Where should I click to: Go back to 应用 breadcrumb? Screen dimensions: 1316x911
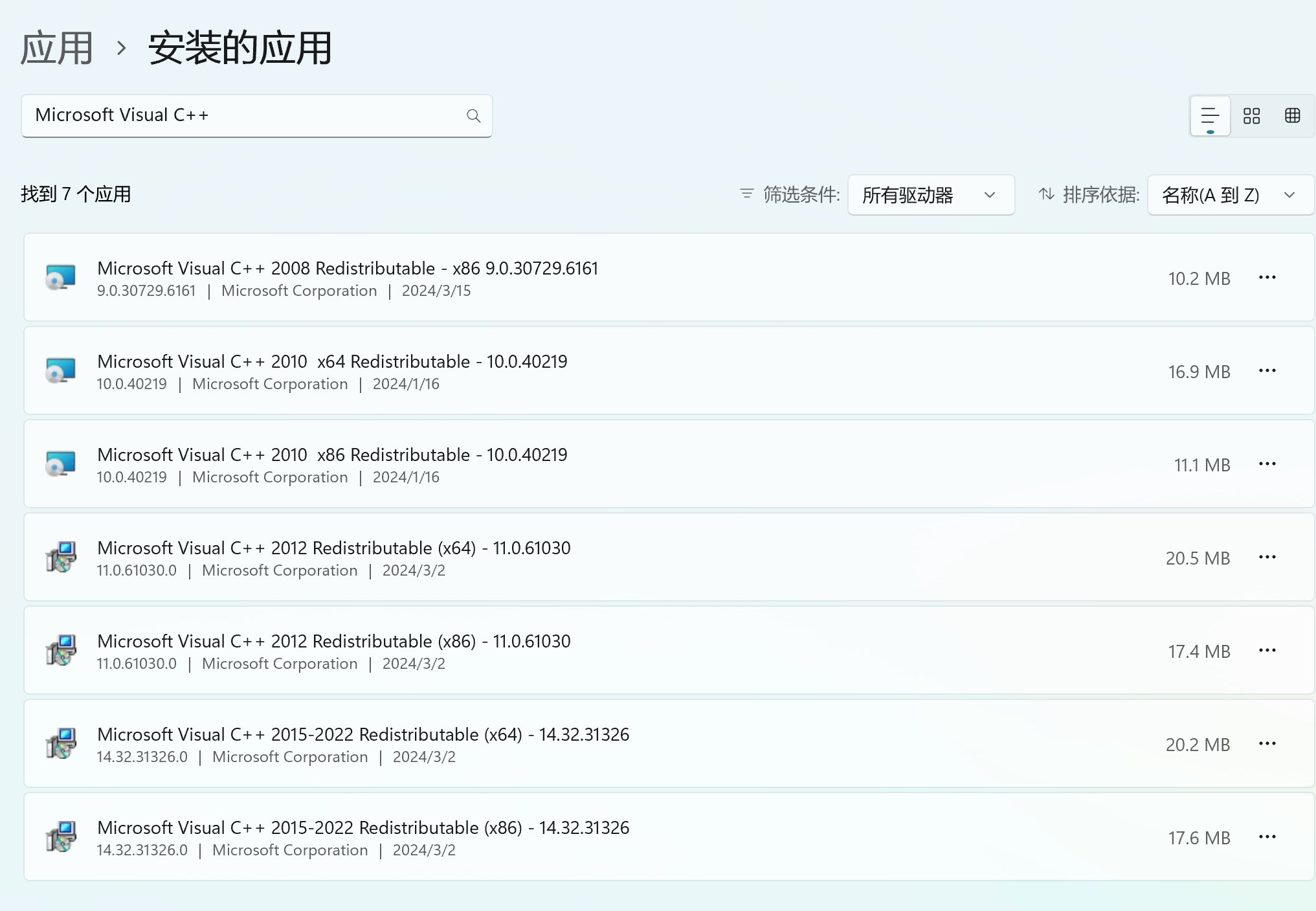[x=57, y=49]
